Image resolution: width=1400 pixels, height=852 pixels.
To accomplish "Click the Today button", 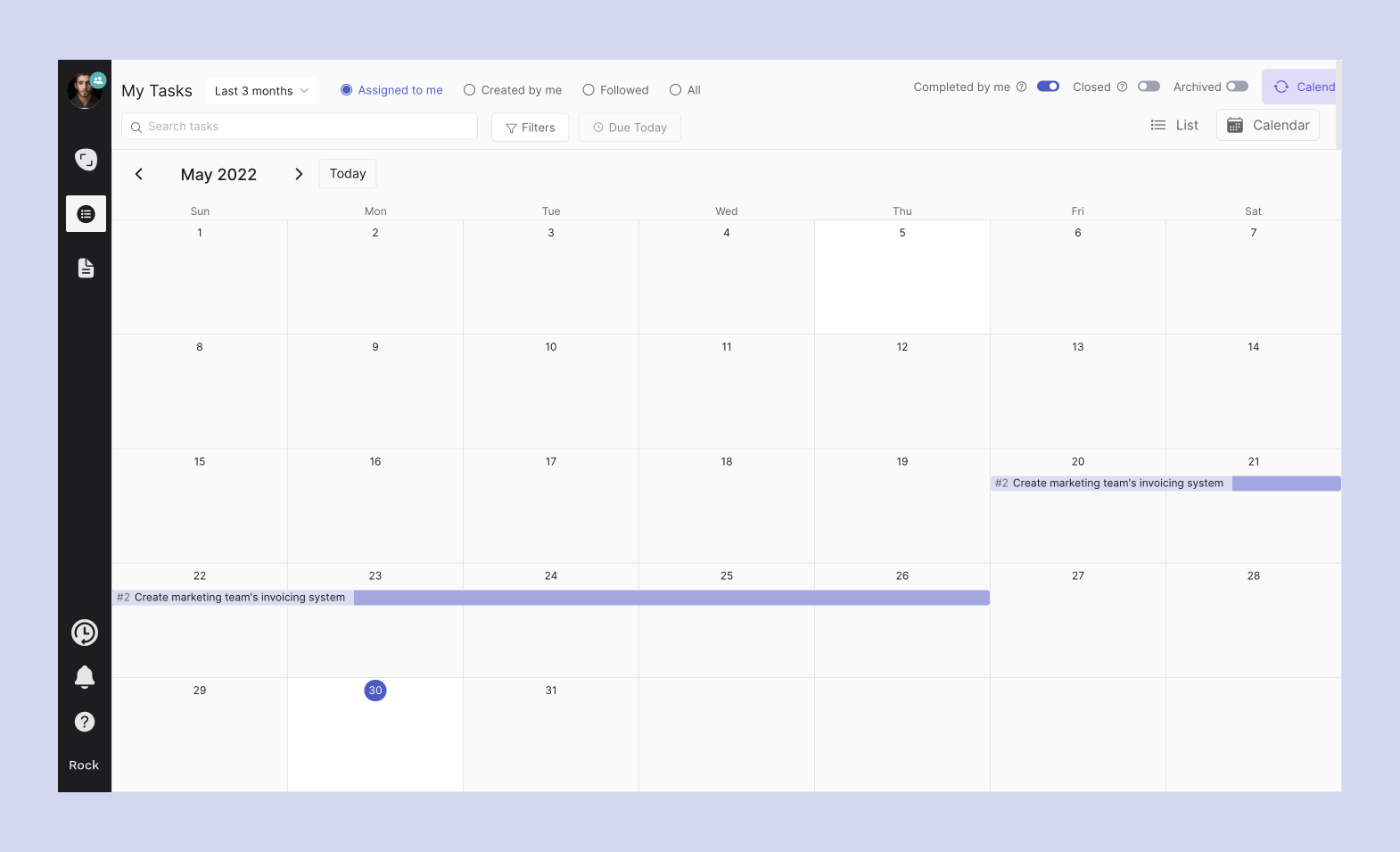I will point(348,174).
